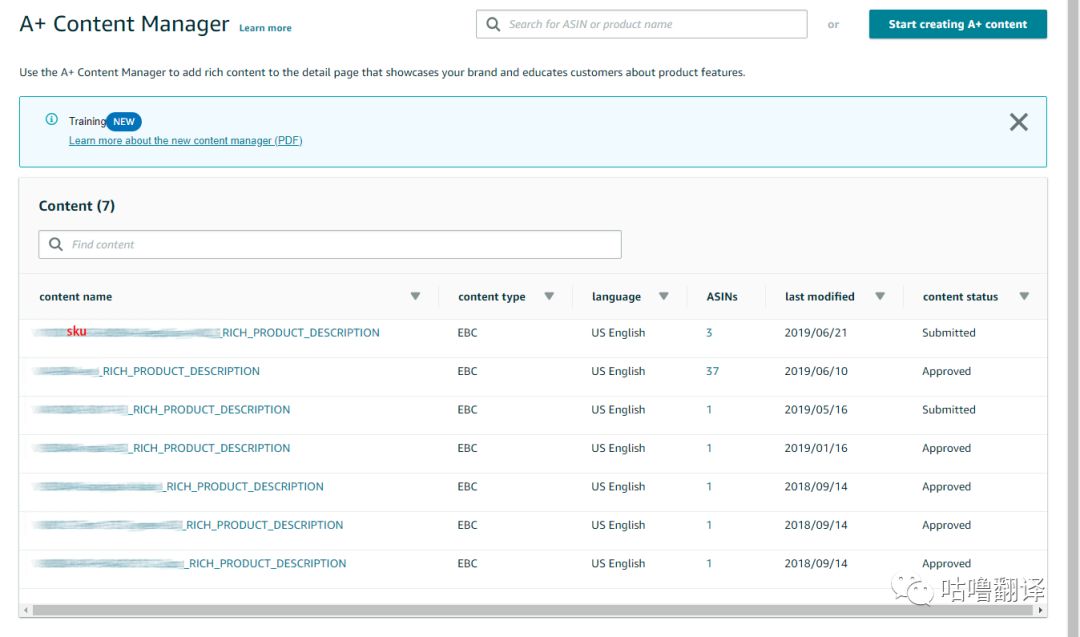Click the Content (7) heading
Screen dimensions: 1080x637
[76, 206]
